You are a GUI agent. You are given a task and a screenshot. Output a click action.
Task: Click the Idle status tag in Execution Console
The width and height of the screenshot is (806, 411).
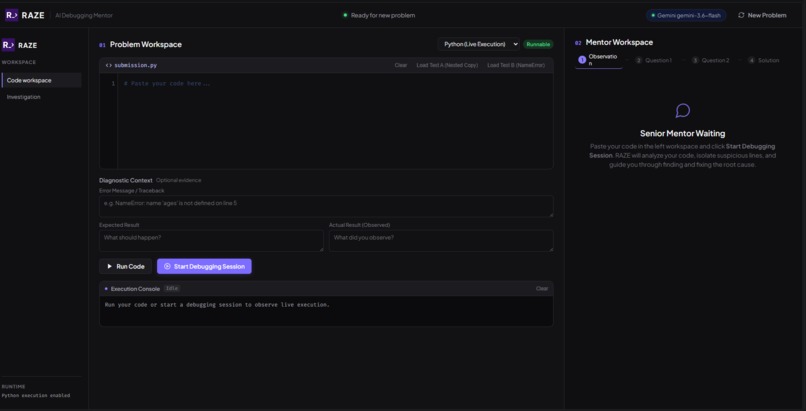[x=172, y=289]
